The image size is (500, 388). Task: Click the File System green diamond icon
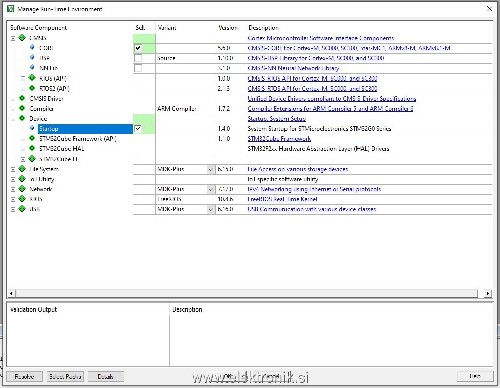click(x=22, y=169)
